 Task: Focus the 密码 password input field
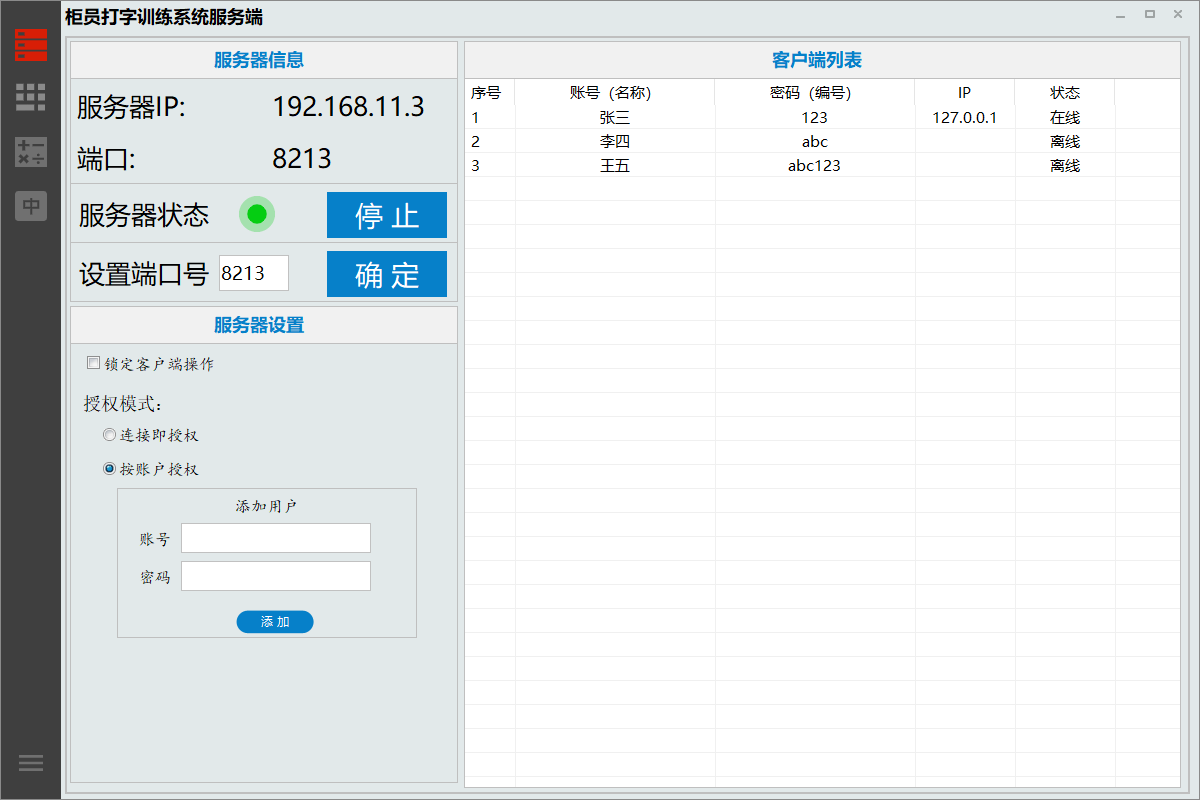[x=275, y=576]
